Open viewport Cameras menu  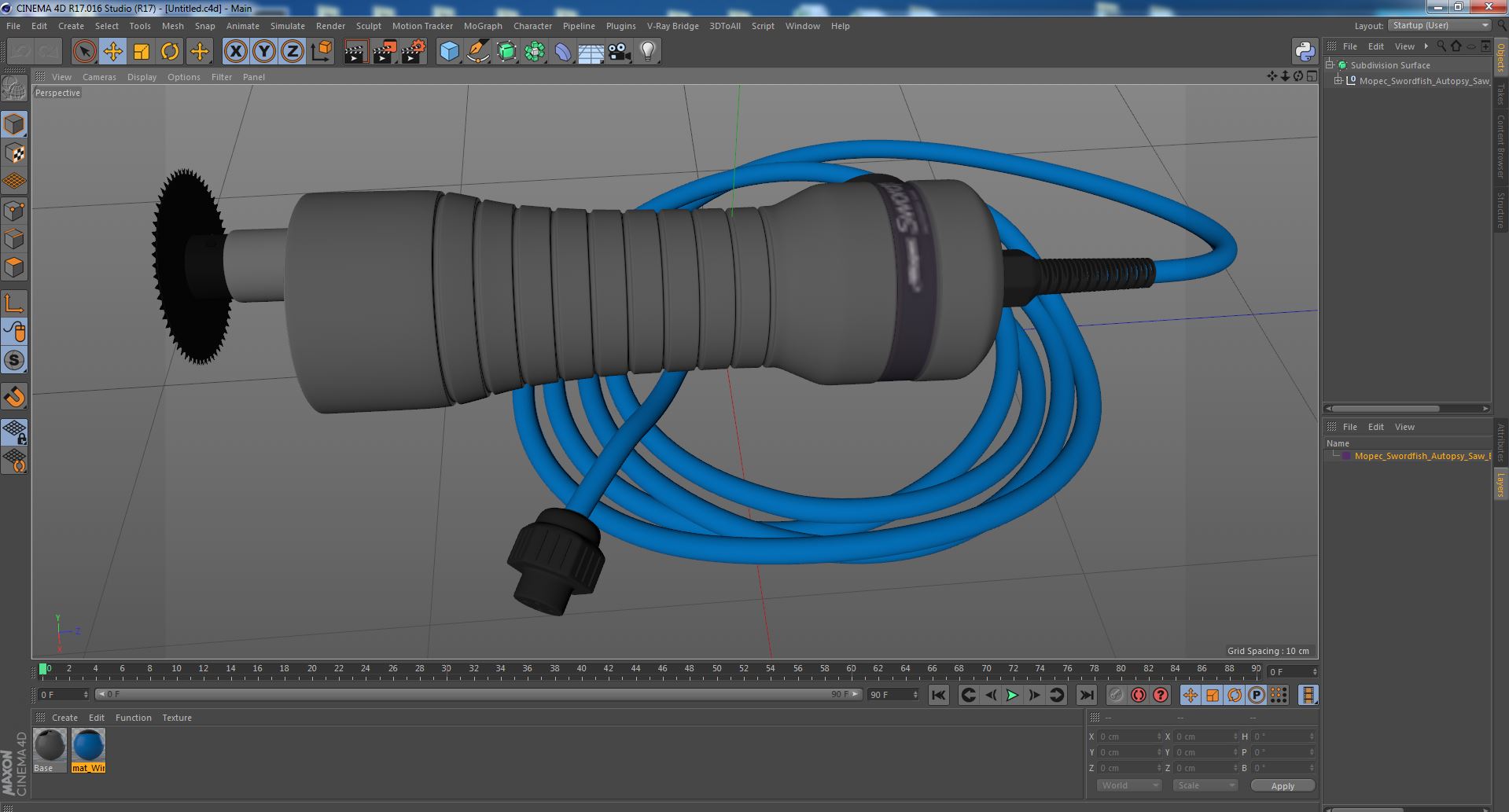coord(99,77)
